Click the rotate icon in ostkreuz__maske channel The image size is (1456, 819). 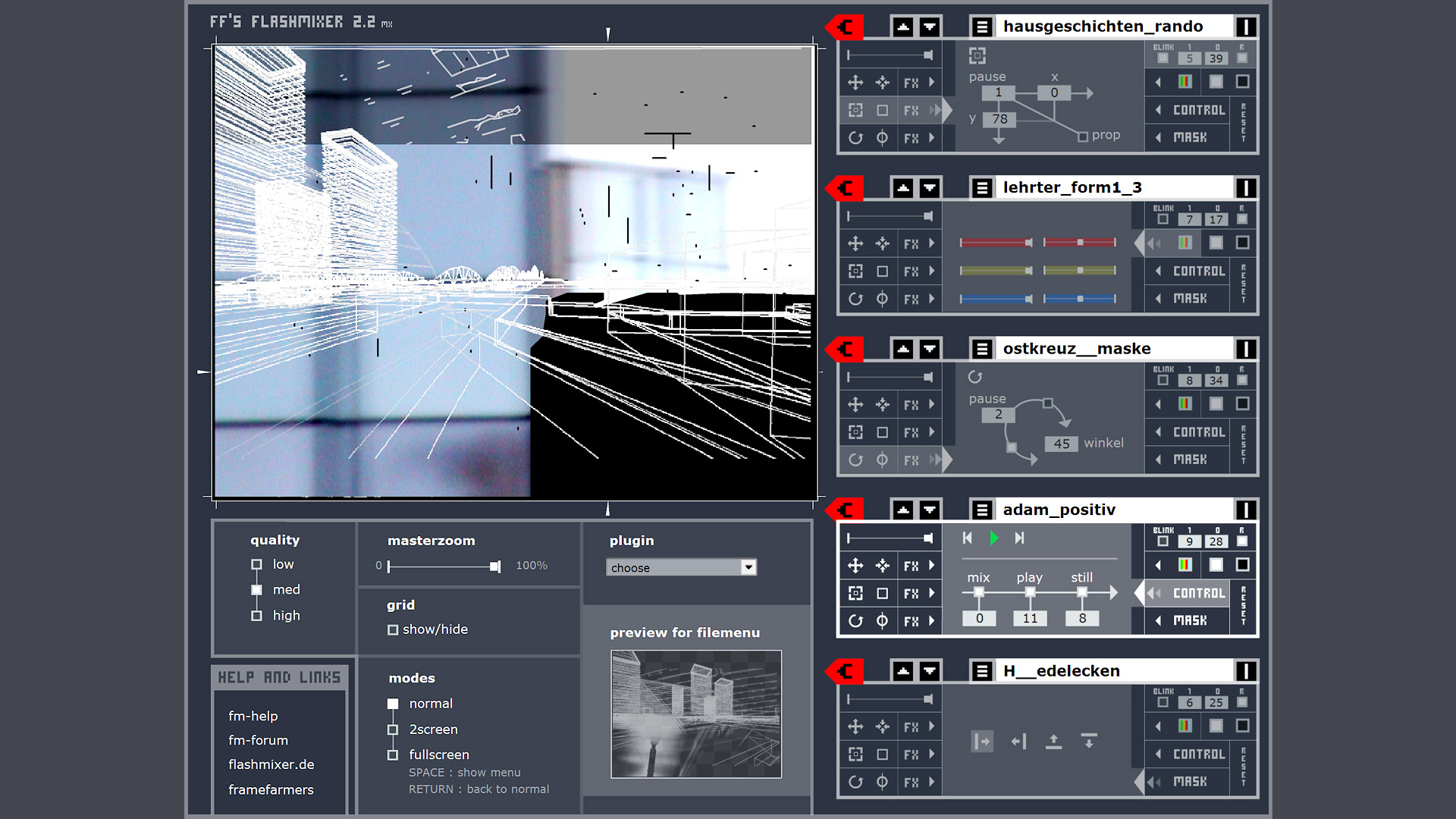[x=856, y=459]
